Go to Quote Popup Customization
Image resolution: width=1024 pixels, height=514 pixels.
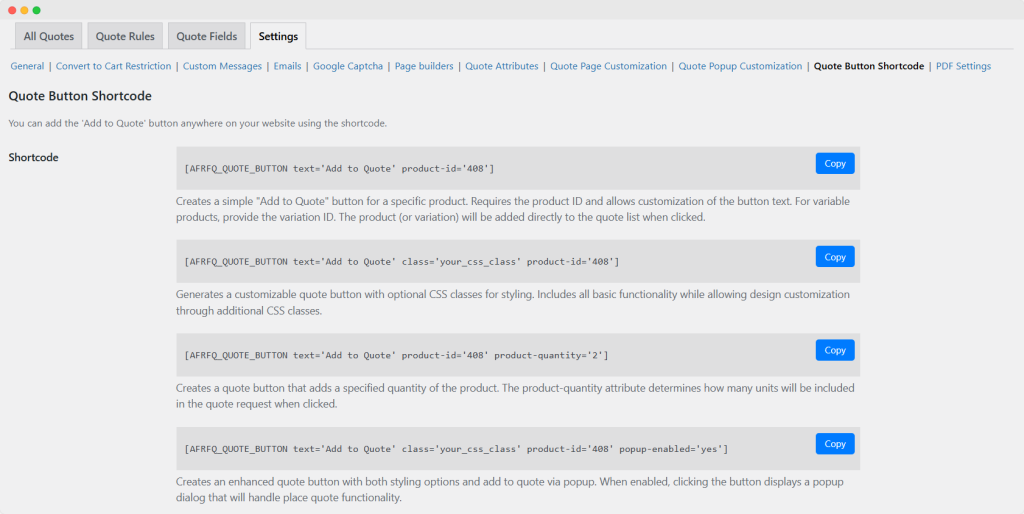(740, 66)
